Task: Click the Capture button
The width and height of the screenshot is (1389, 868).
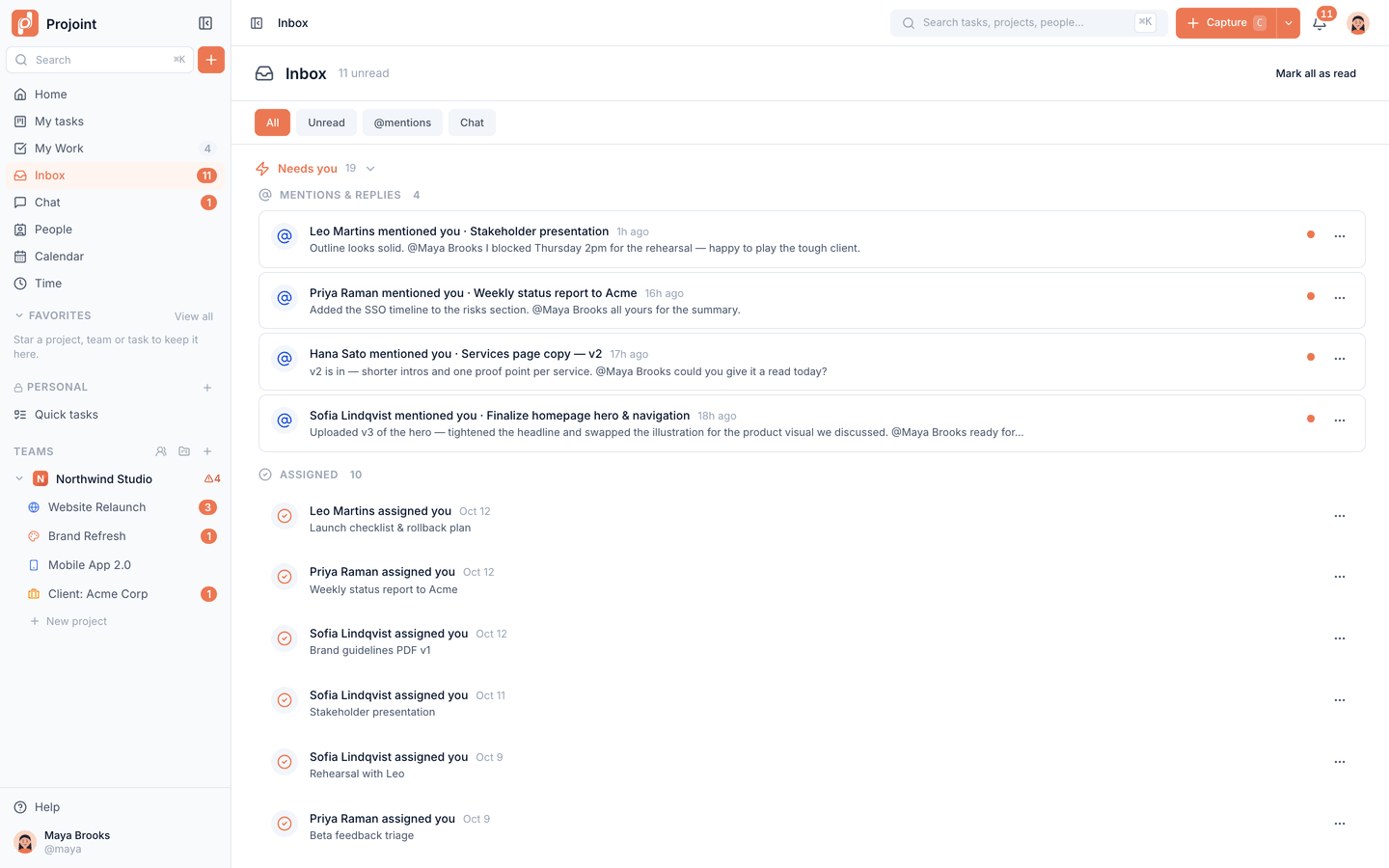Action: 1226,23
